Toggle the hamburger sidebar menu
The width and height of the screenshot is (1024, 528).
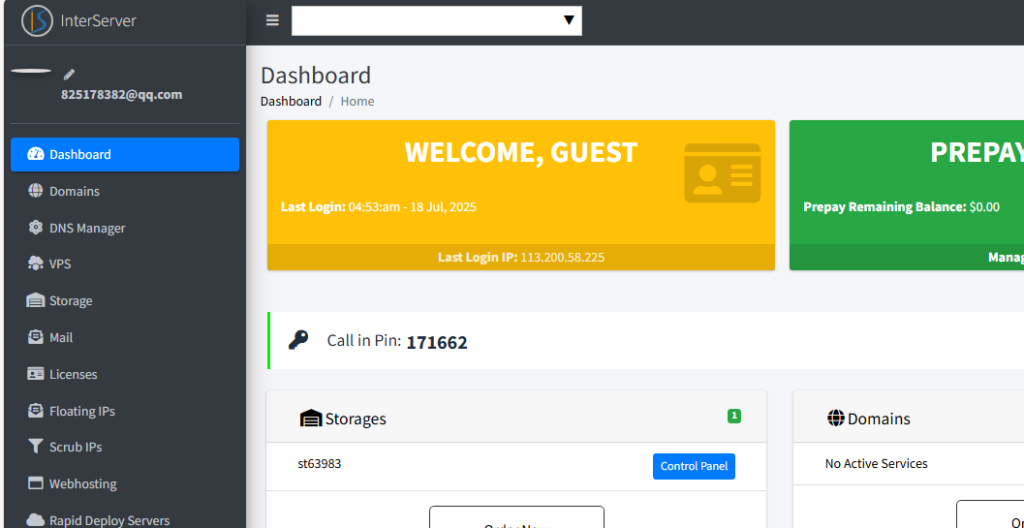tap(272, 20)
